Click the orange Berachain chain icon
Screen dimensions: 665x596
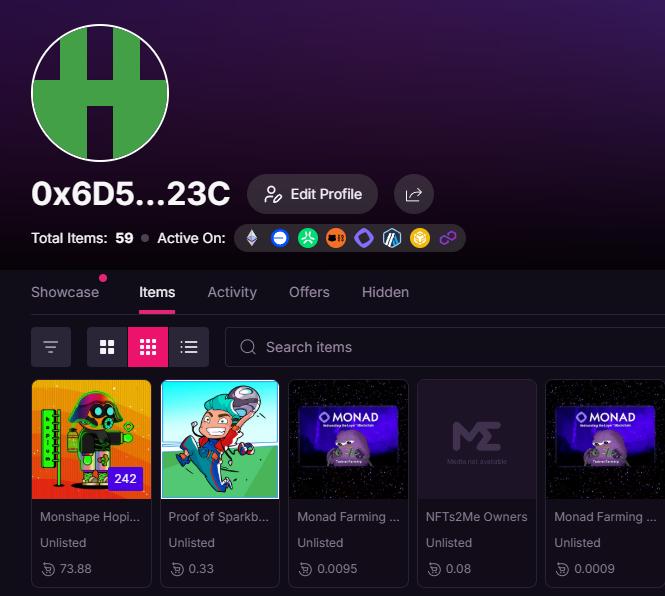tap(336, 238)
